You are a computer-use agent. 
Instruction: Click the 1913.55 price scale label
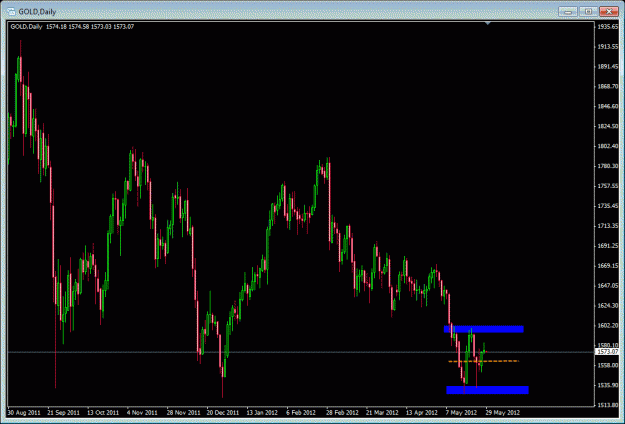(x=608, y=47)
